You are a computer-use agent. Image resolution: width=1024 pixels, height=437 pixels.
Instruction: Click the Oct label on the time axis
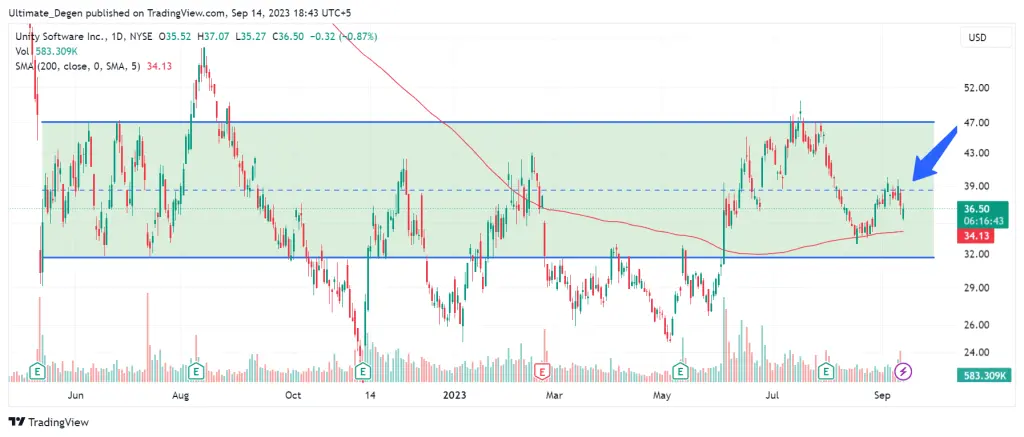pos(293,395)
